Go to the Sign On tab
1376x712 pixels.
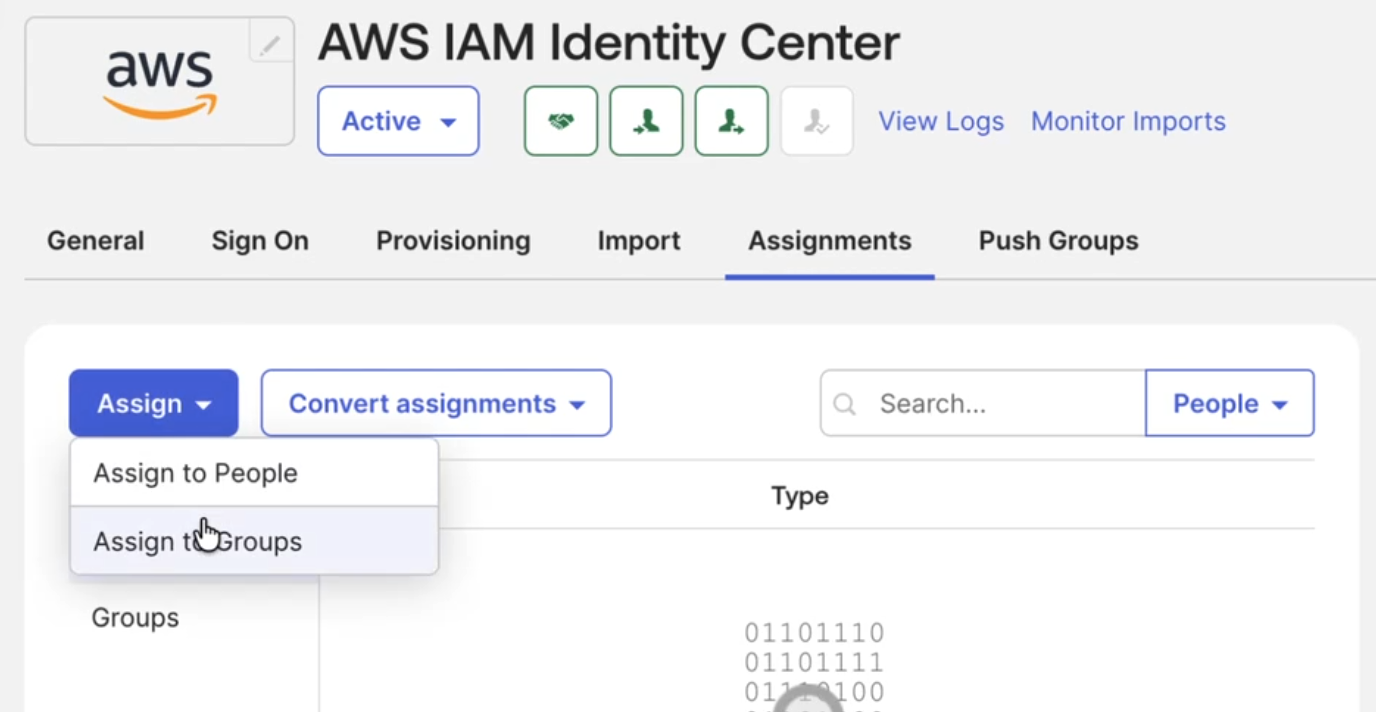tap(260, 241)
